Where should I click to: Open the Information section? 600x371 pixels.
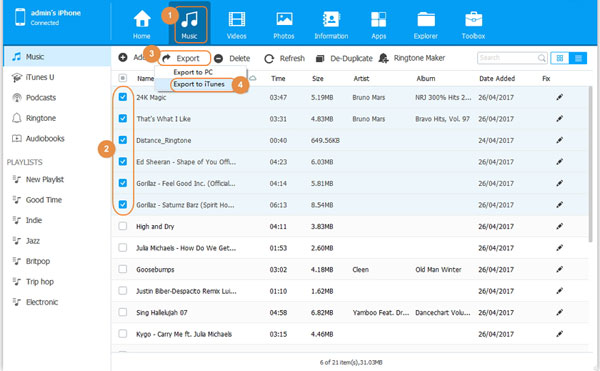click(x=331, y=24)
